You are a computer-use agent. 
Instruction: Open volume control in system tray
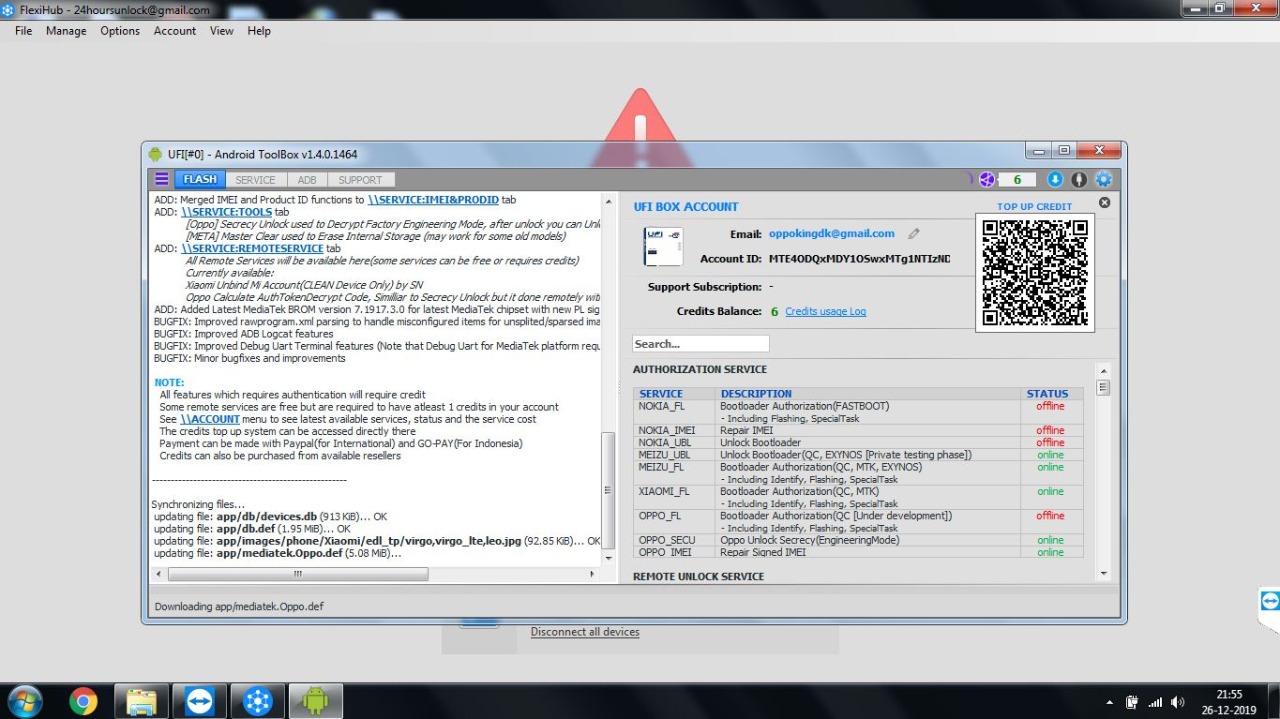1178,702
